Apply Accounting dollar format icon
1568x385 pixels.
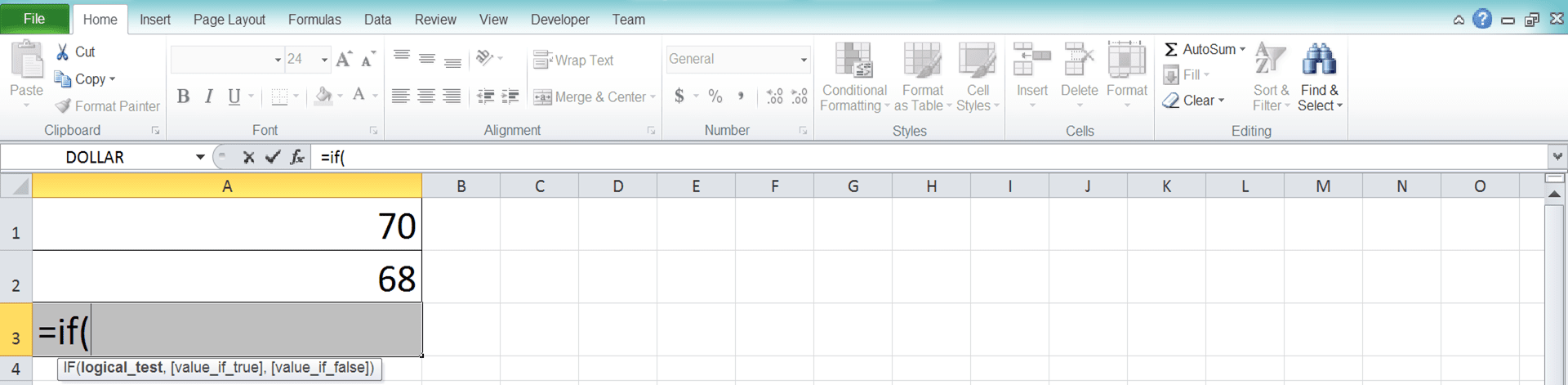pos(679,96)
